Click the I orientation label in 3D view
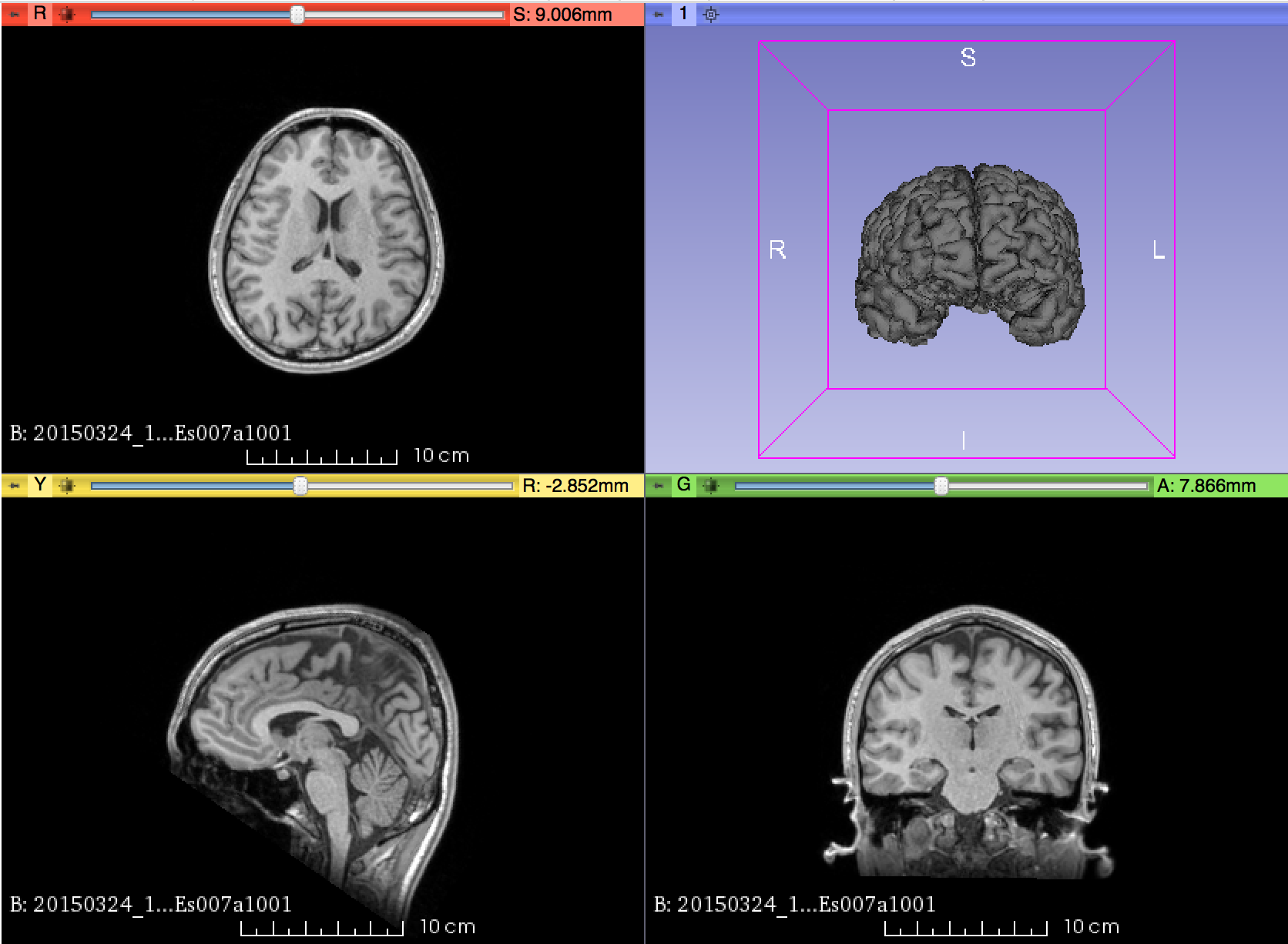The width and height of the screenshot is (1288, 944). 964,440
